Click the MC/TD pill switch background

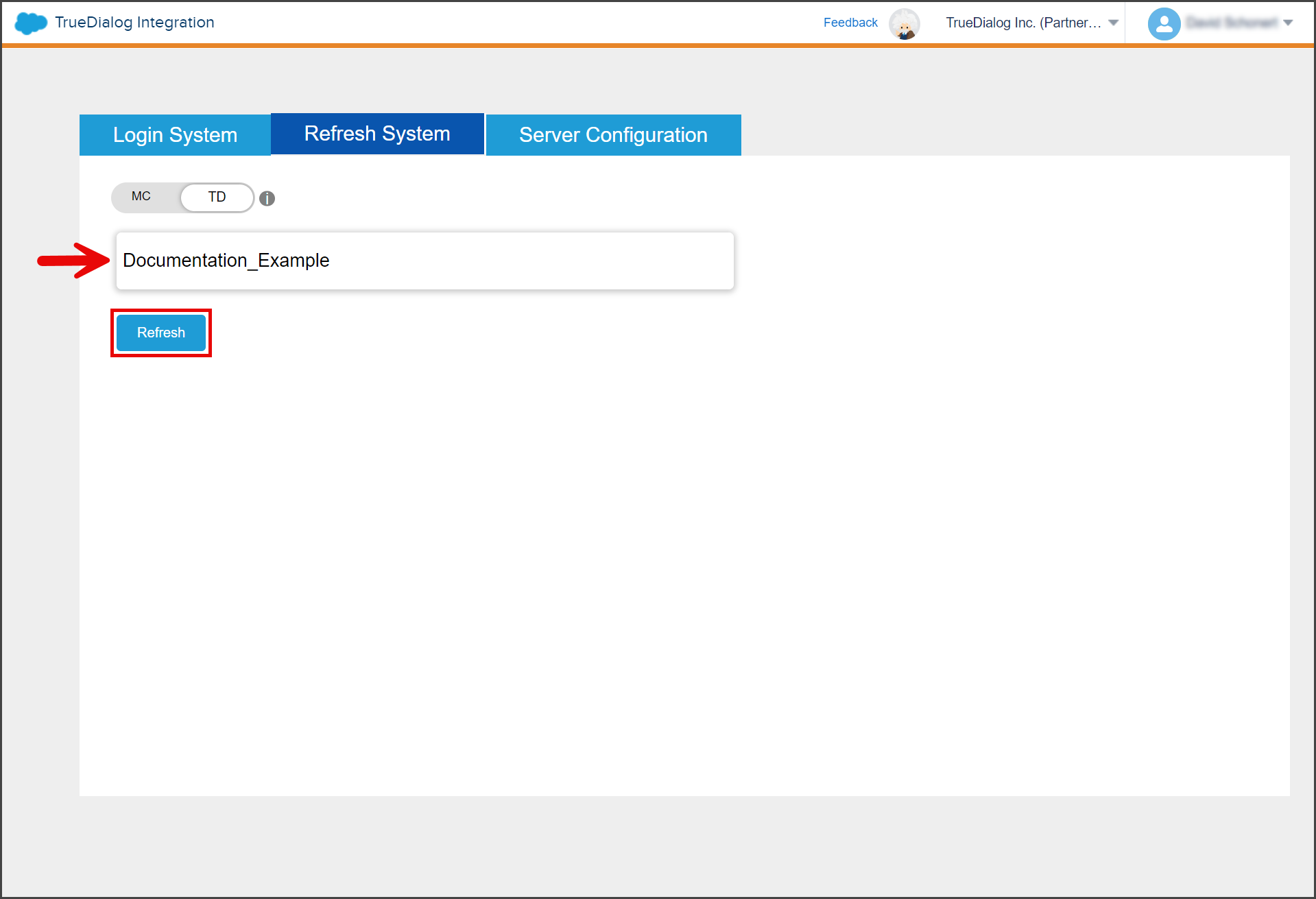182,197
